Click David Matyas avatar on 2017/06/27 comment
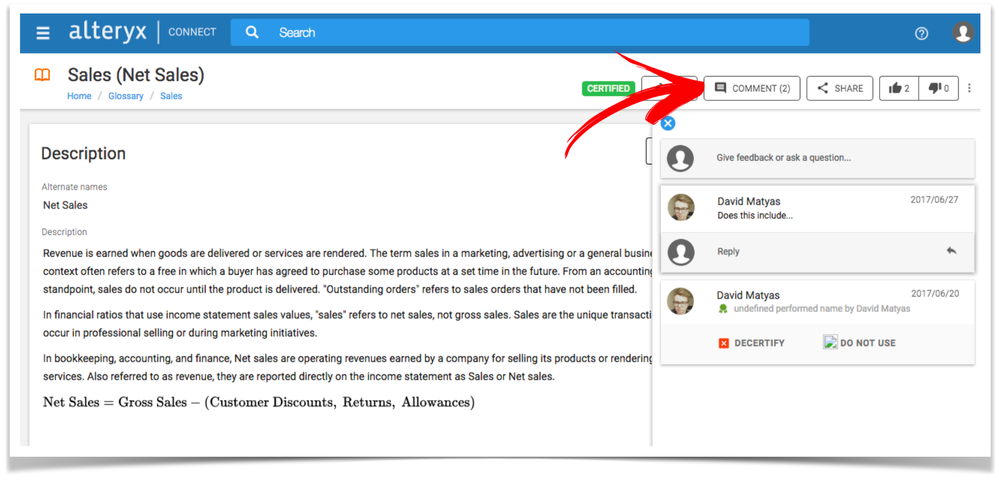999x480 pixels. tap(680, 207)
